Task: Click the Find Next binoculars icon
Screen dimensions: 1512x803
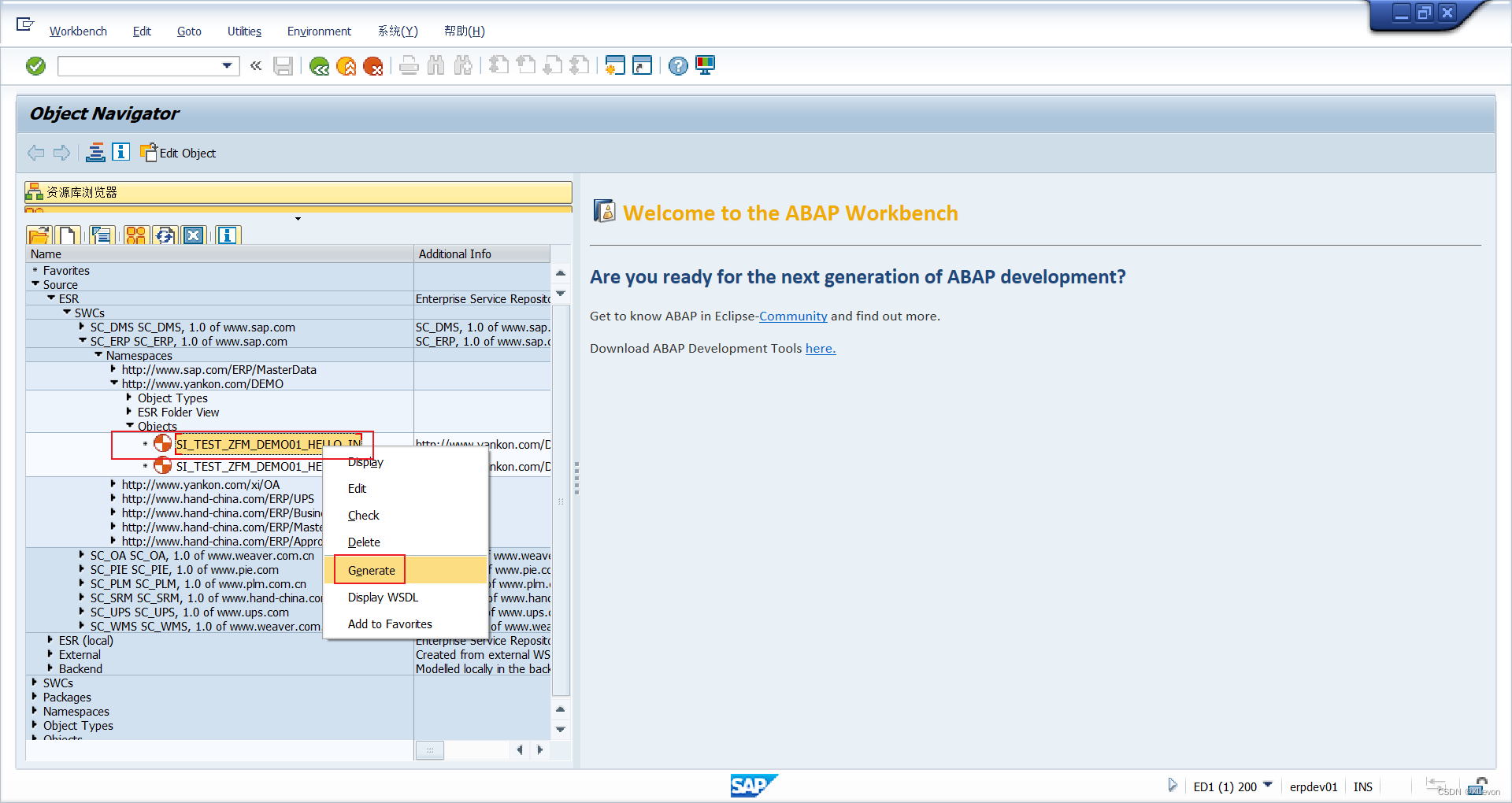Action: 463,66
